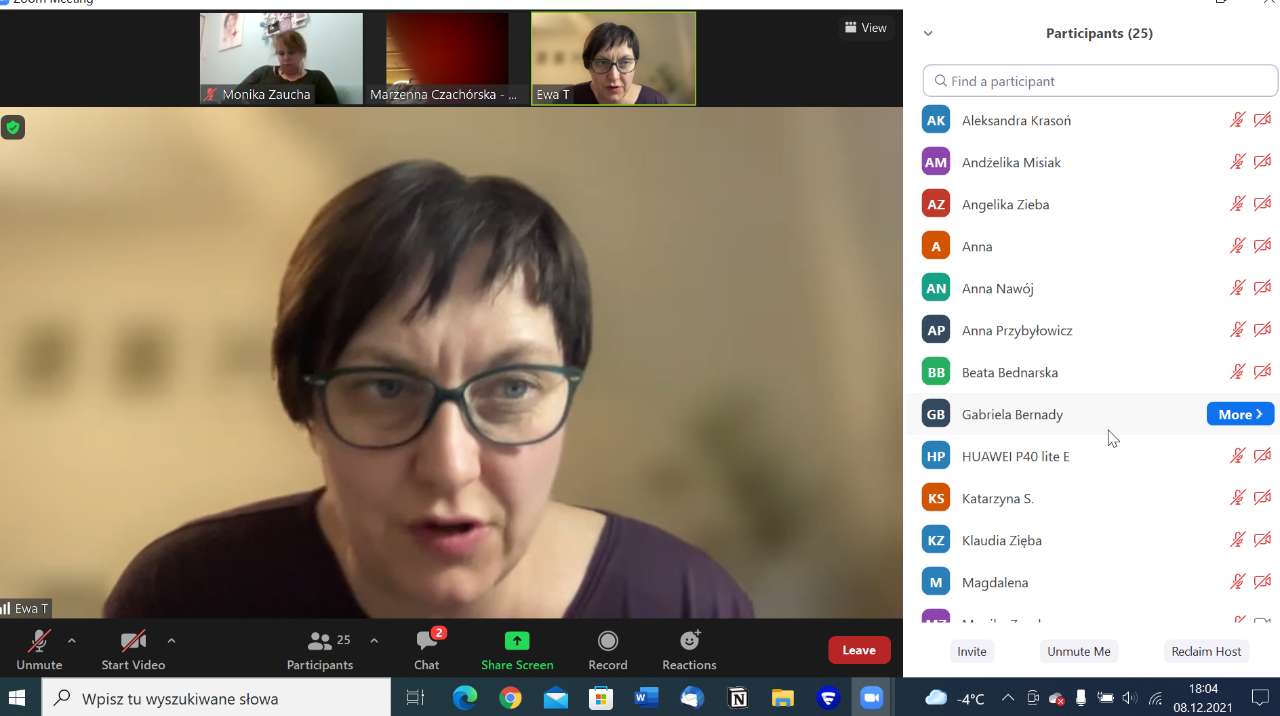Open the Chat panel
The image size is (1280, 716).
click(x=427, y=649)
